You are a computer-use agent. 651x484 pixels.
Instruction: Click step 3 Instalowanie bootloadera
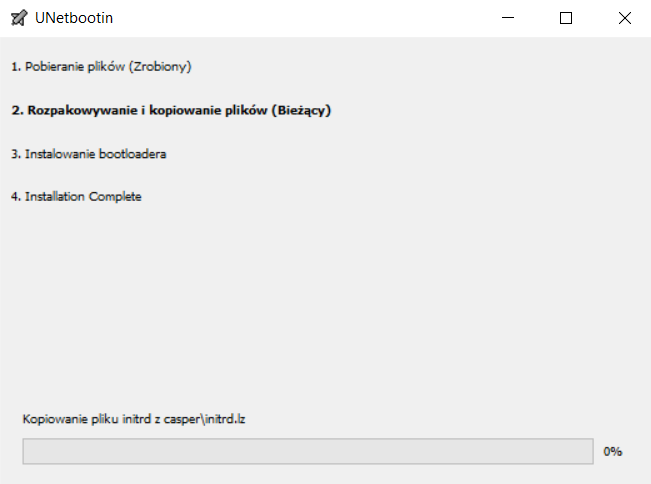(x=89, y=154)
